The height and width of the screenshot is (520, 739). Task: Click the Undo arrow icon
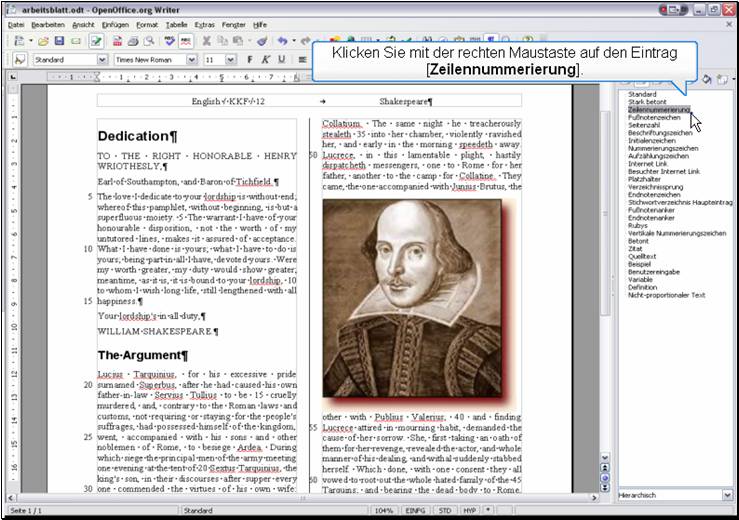click(282, 41)
